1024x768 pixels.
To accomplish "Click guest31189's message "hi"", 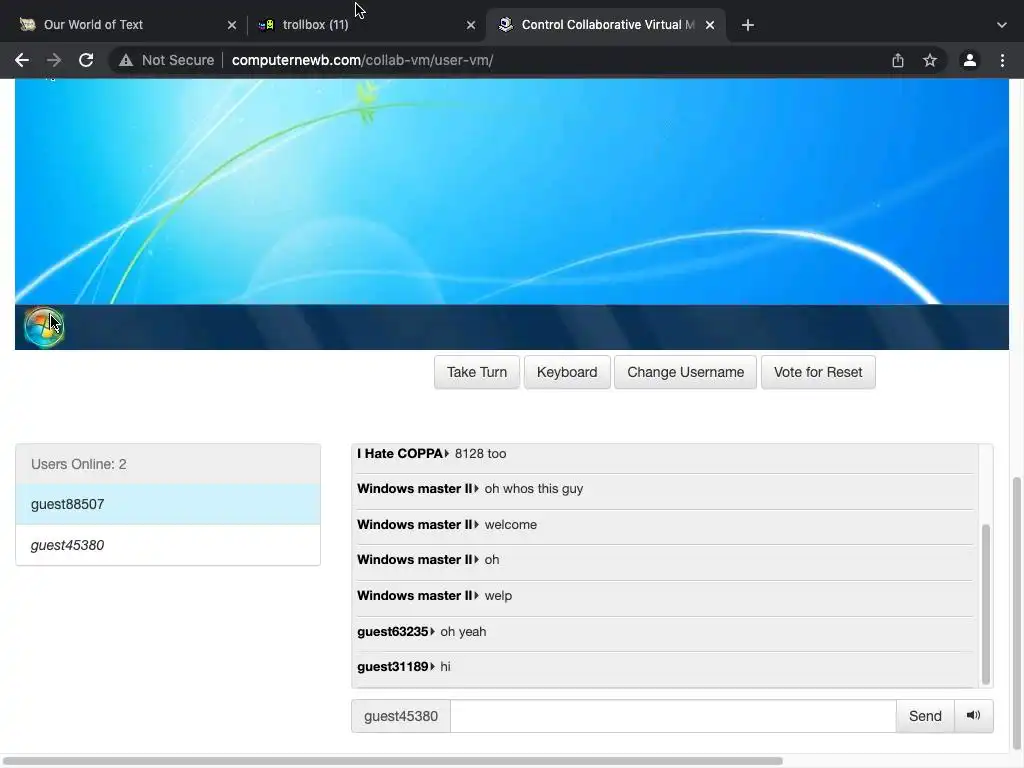I will point(445,667).
